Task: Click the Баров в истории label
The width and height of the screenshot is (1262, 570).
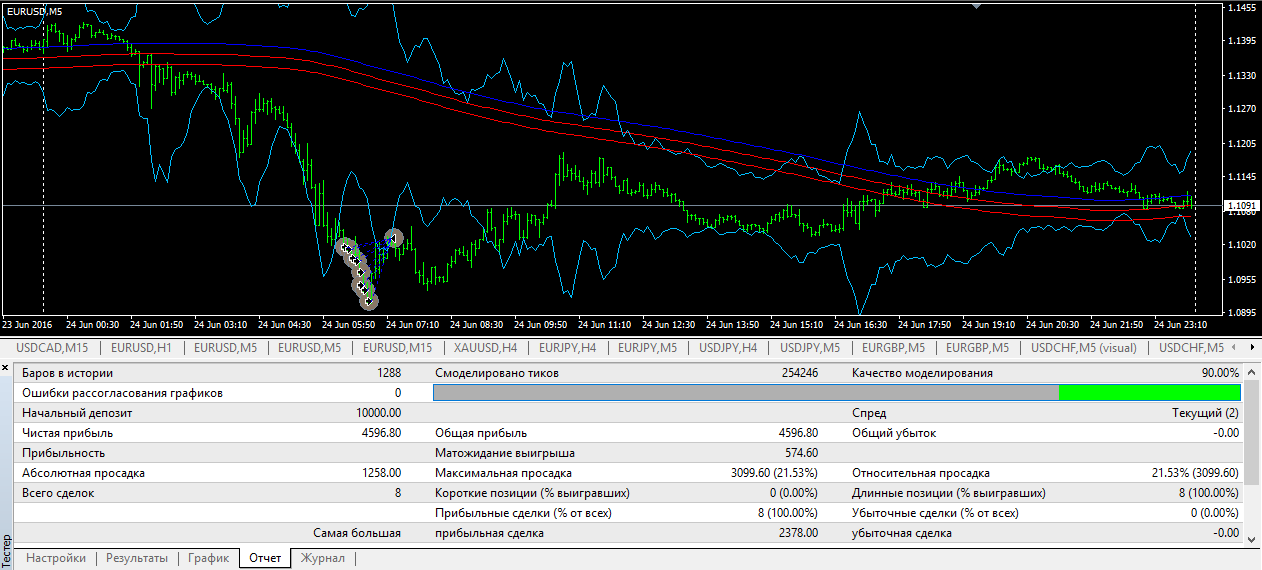Action: (x=66, y=373)
